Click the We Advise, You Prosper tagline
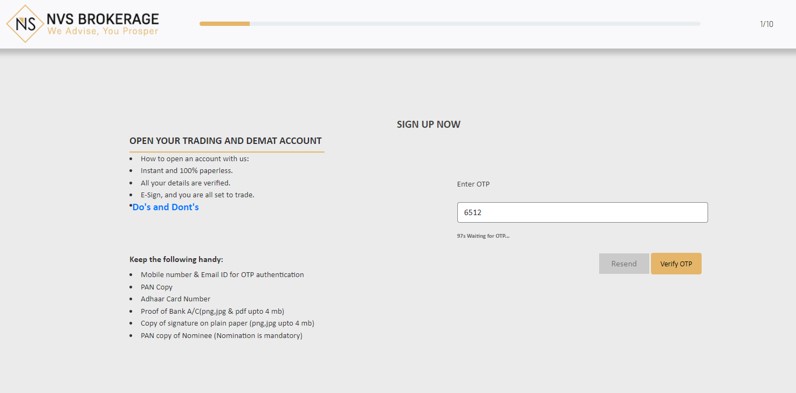796x393 pixels. (x=103, y=31)
